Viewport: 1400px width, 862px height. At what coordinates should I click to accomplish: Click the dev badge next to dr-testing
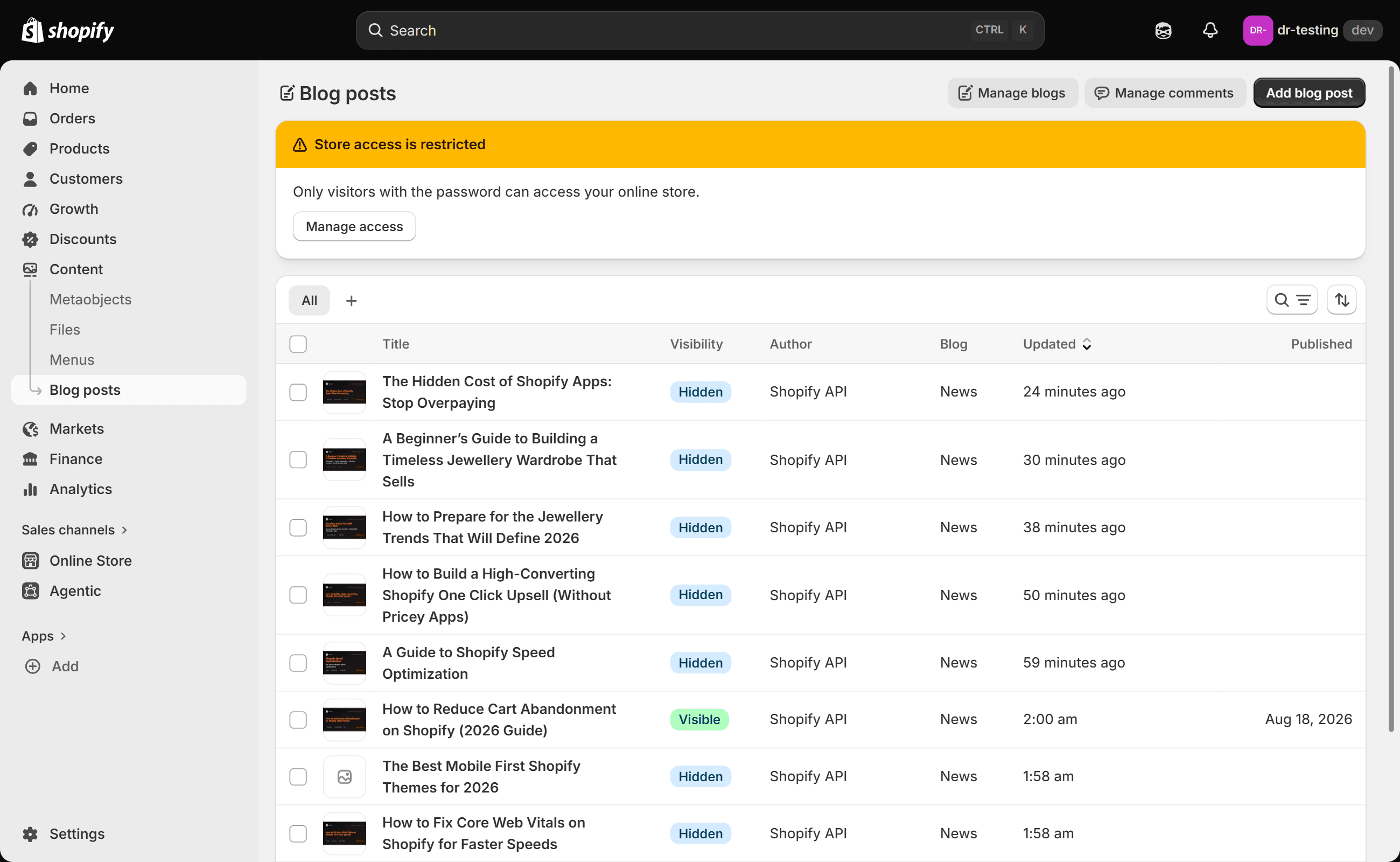pos(1362,30)
